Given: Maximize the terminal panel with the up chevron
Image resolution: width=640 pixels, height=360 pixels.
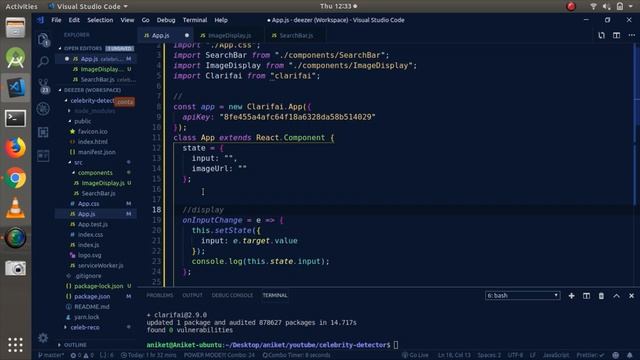Looking at the screenshot, I should pos(616,296).
